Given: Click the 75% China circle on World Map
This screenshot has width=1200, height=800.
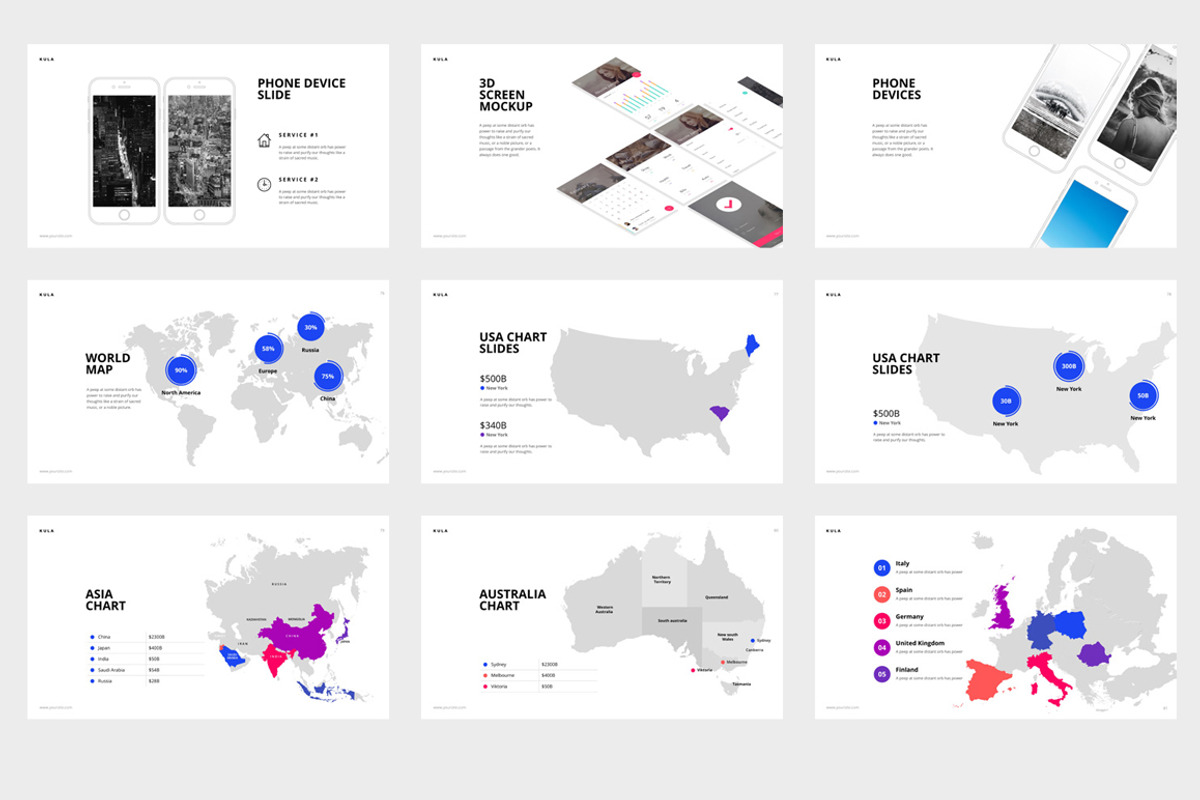Looking at the screenshot, I should pos(328,376).
